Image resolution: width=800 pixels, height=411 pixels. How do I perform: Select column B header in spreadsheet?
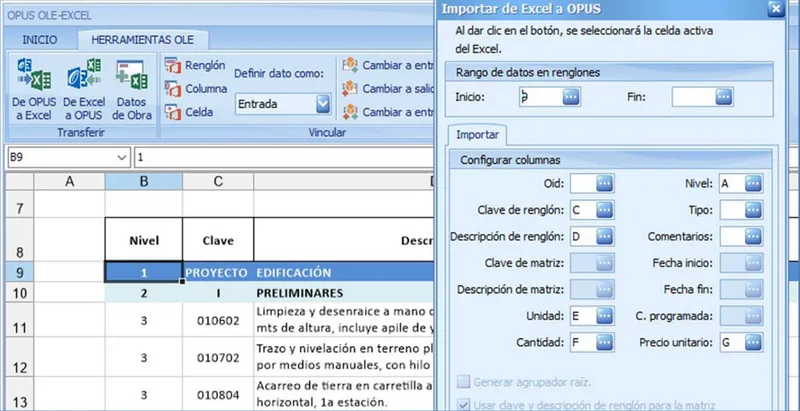144,182
